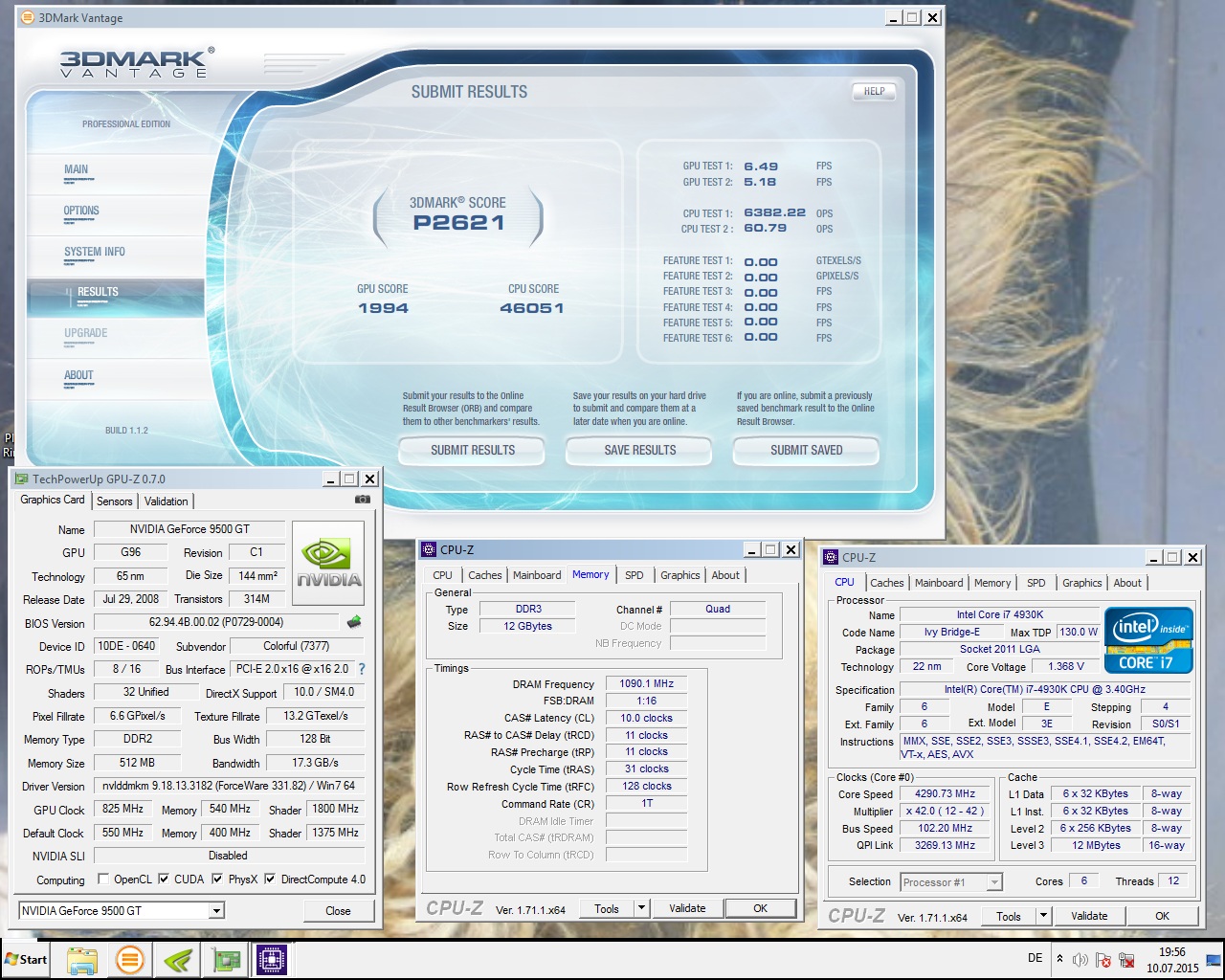The height and width of the screenshot is (980, 1225).
Task: Open the Windows Start button
Action: click(27, 959)
